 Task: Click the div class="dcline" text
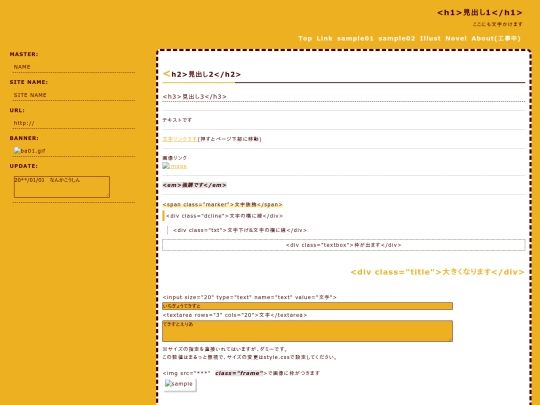pos(224,216)
